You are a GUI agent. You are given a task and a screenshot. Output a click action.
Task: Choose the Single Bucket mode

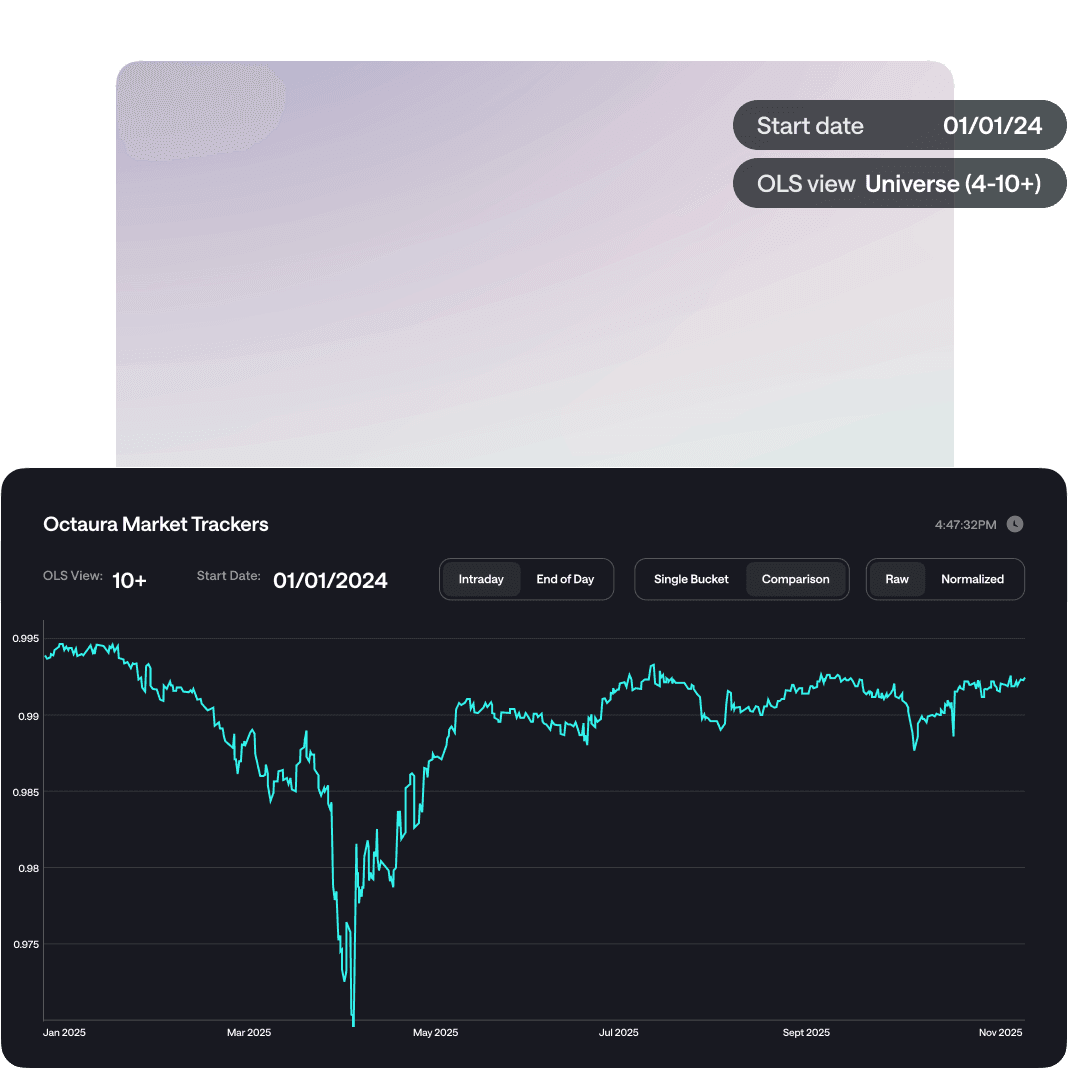(x=691, y=579)
